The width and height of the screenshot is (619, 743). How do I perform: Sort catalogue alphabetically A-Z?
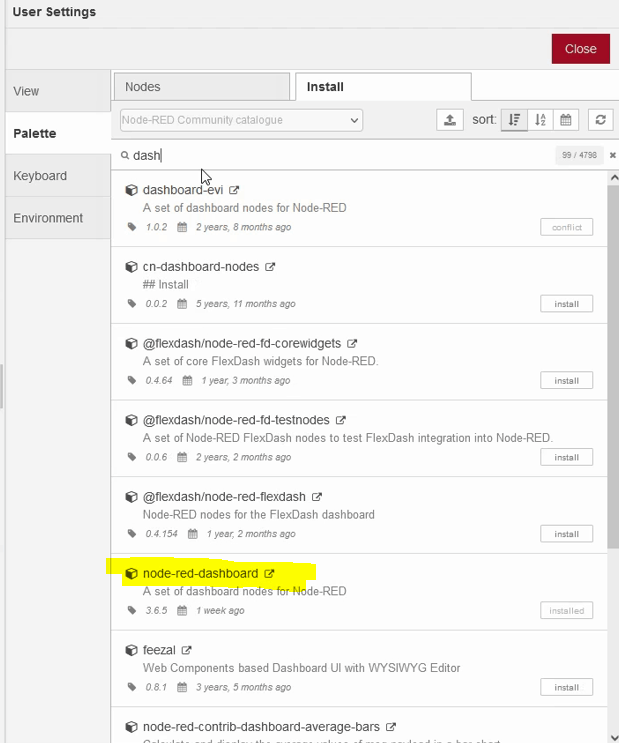coord(540,120)
